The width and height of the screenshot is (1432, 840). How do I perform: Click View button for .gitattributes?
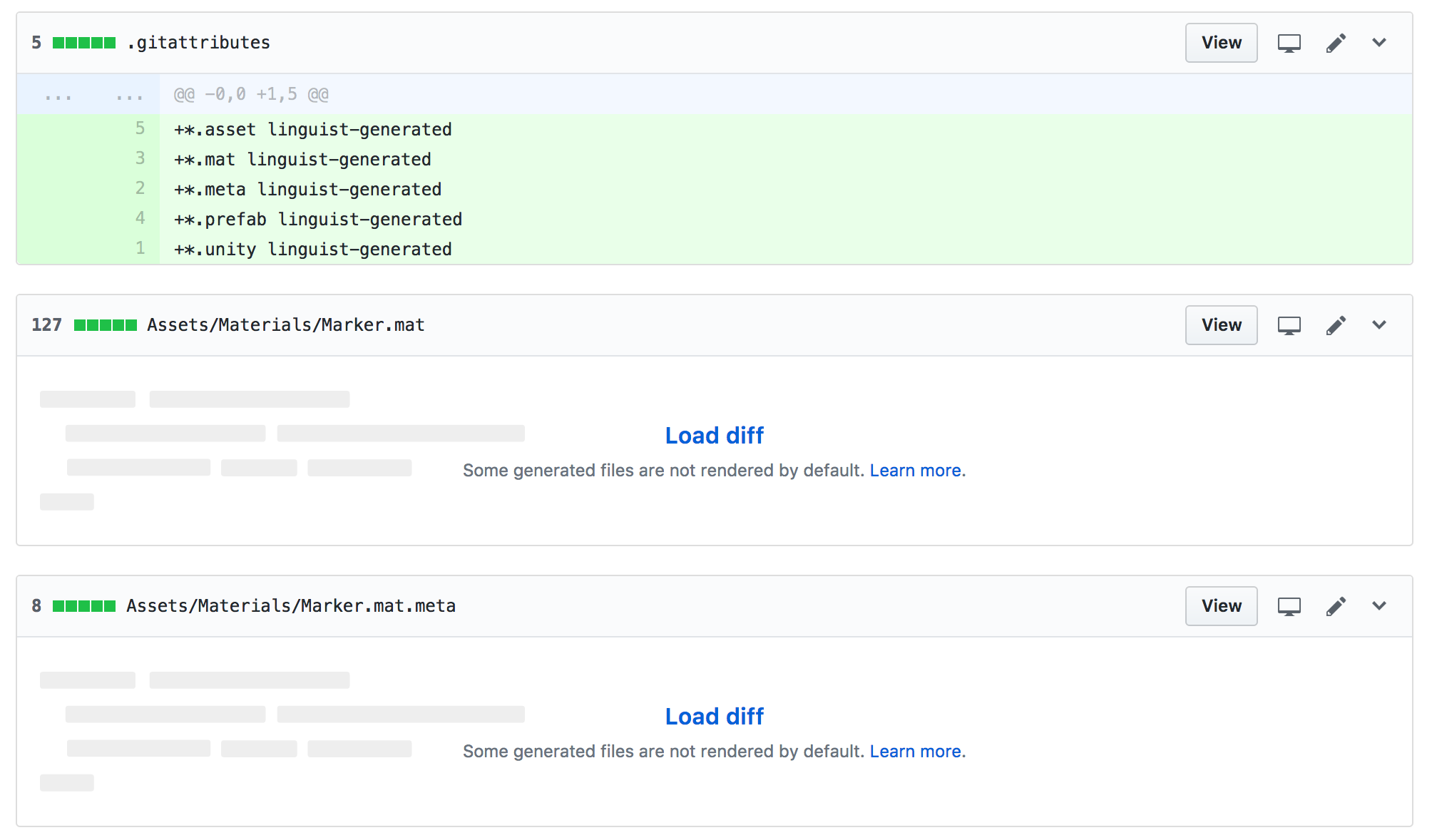pos(1221,43)
